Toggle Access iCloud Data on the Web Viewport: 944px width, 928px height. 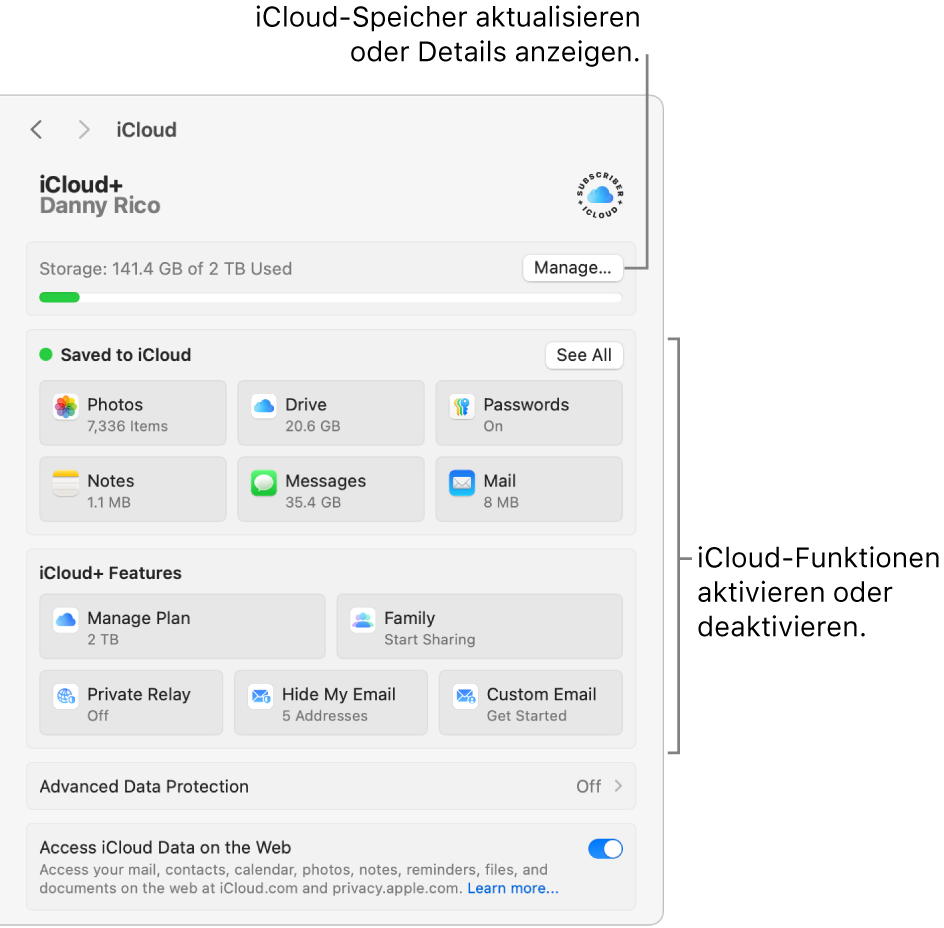(605, 849)
